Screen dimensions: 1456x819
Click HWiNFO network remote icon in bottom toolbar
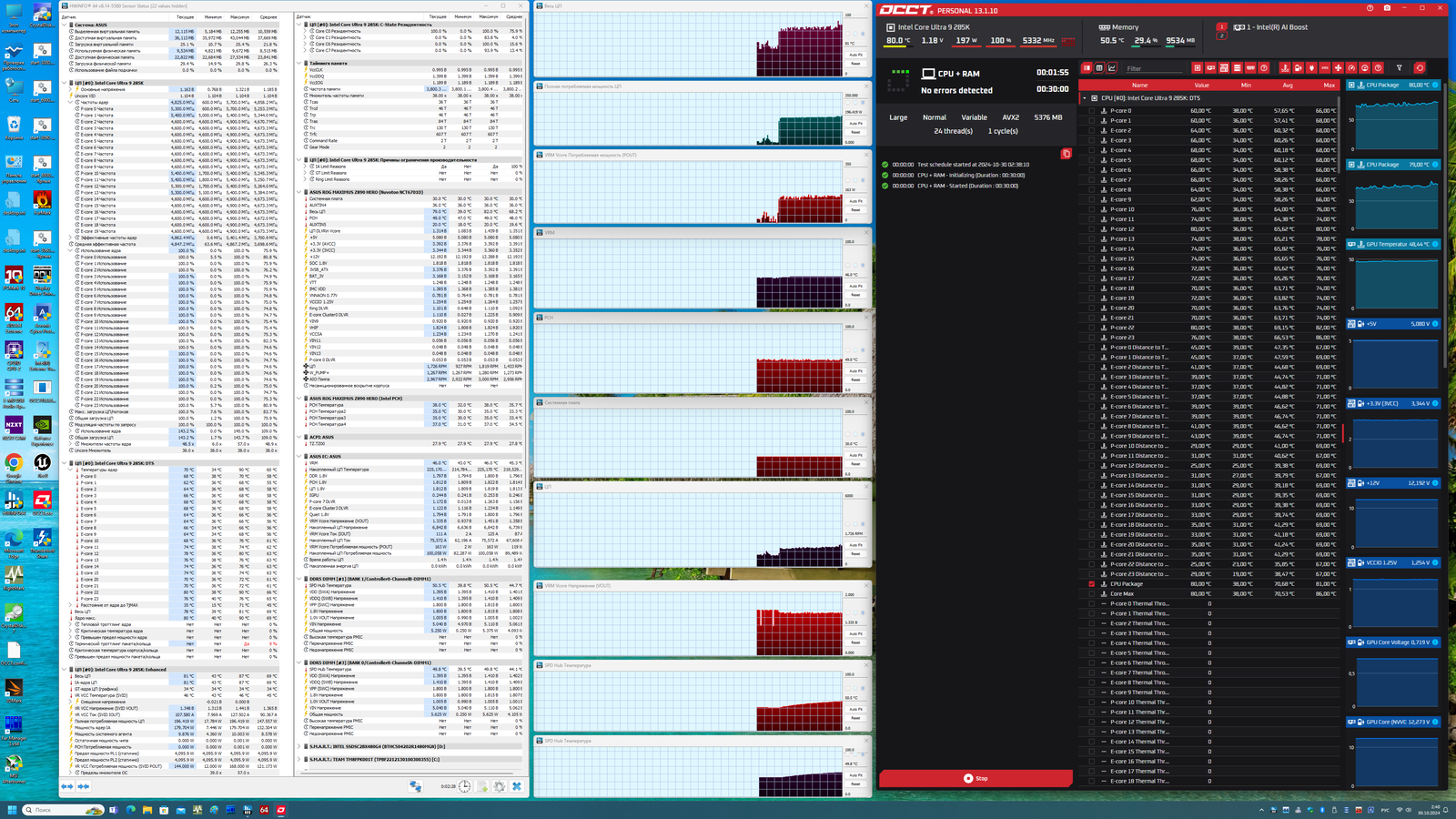(416, 786)
